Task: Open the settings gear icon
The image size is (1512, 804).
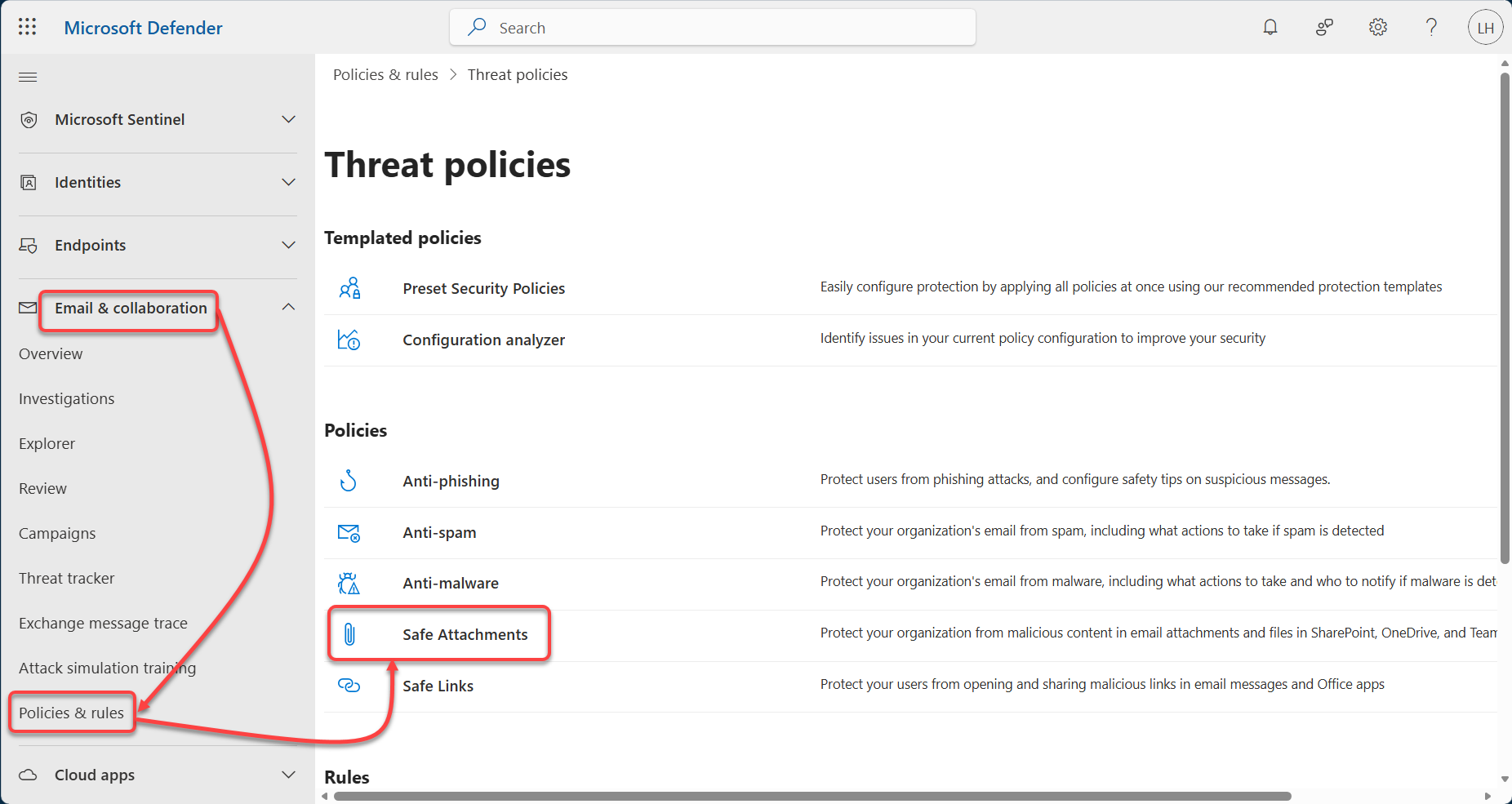Action: 1377,27
